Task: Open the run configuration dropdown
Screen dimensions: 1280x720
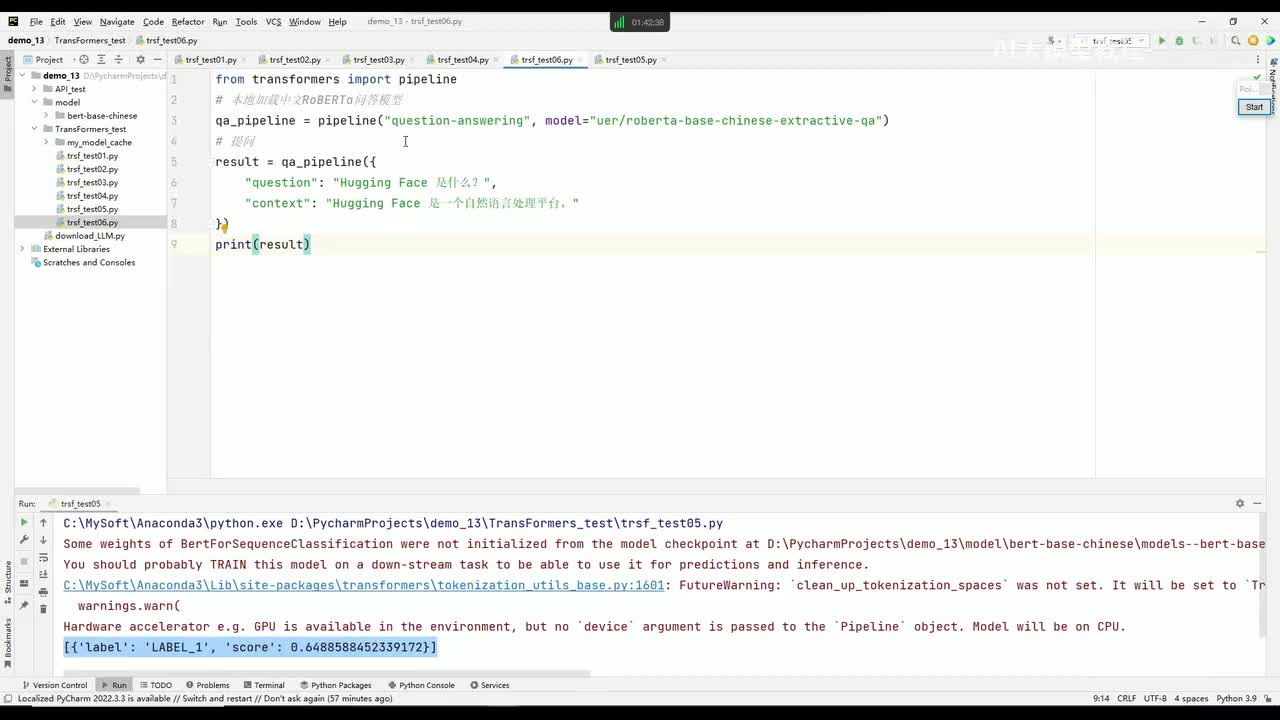Action: click(x=1113, y=41)
